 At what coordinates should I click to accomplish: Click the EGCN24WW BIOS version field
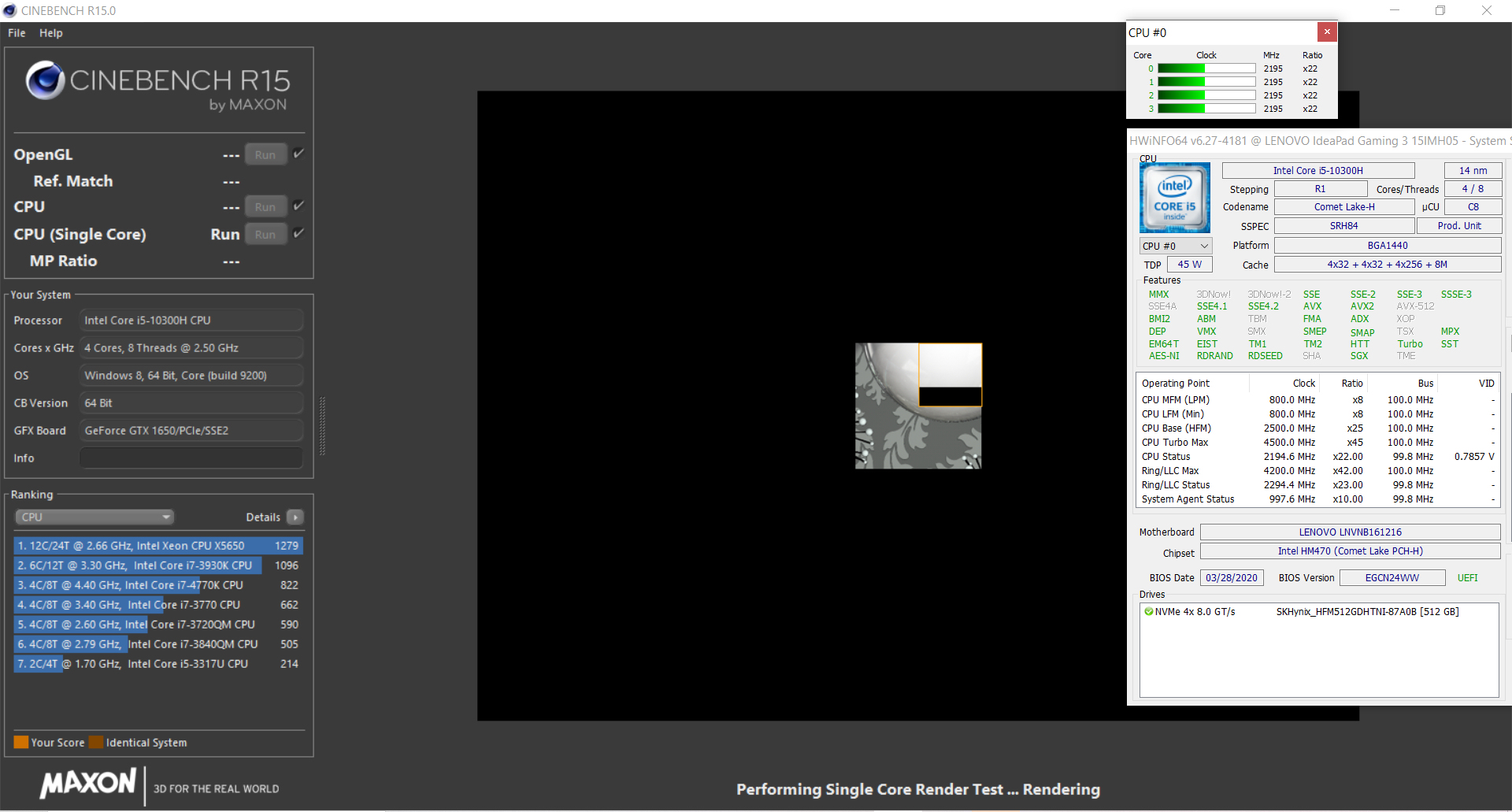pos(1392,578)
